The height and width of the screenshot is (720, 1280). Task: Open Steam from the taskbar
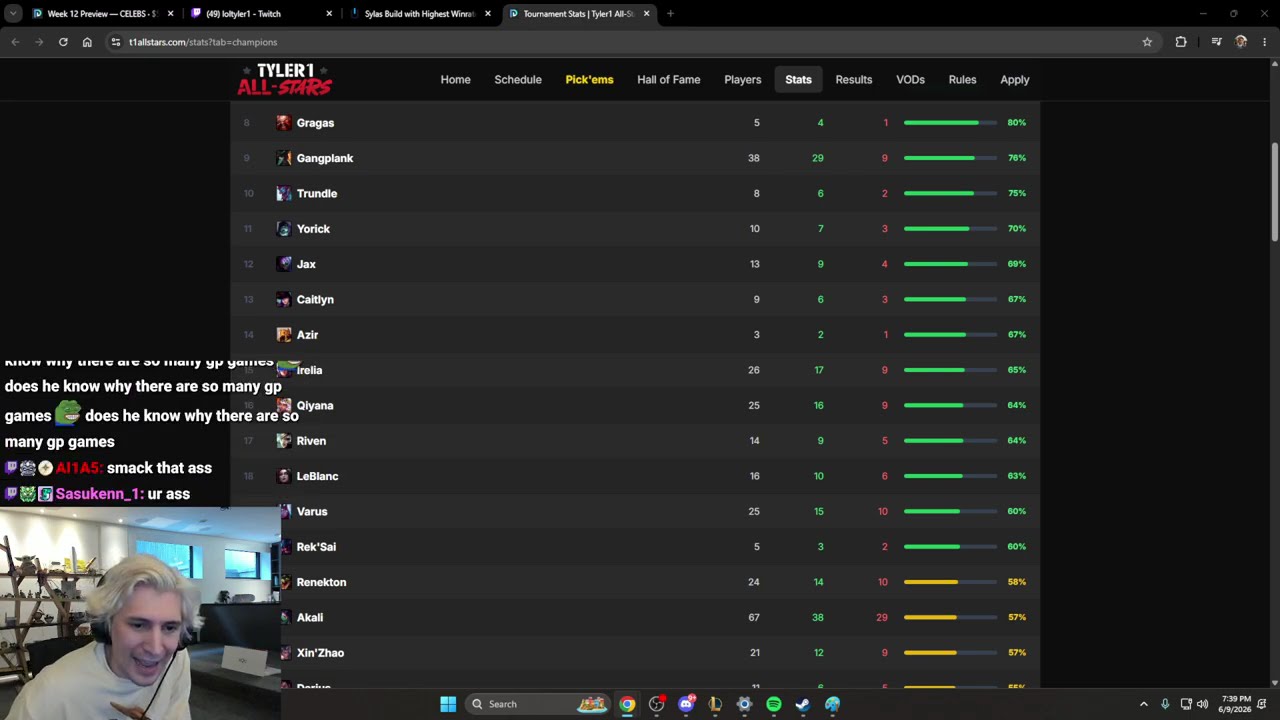(x=803, y=704)
